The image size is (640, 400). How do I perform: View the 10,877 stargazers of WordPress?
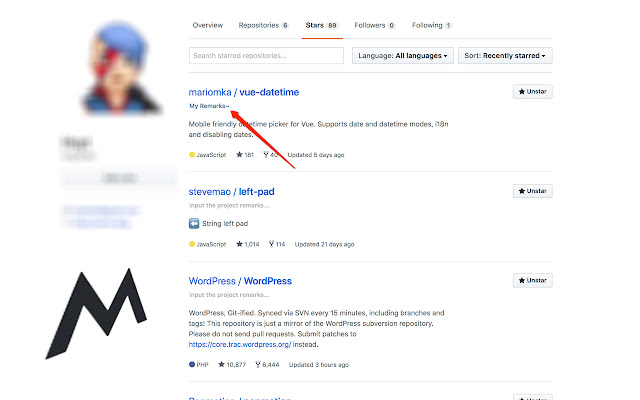click(x=232, y=364)
